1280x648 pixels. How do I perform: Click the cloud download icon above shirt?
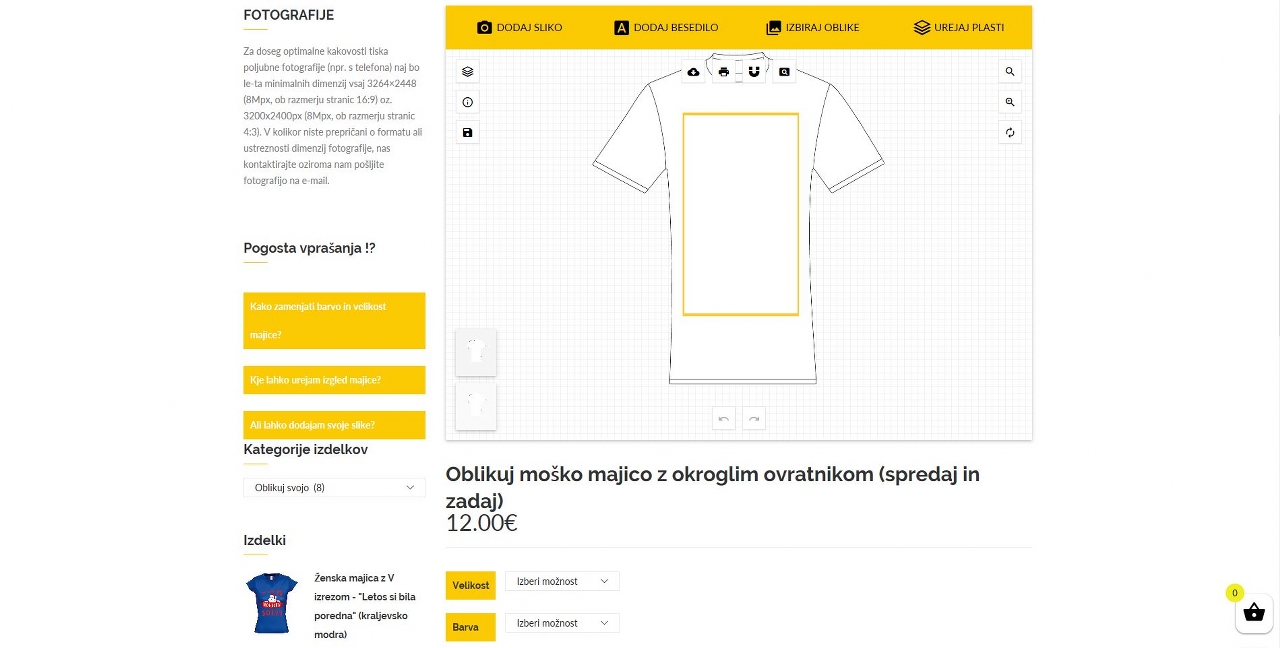[x=693, y=71]
